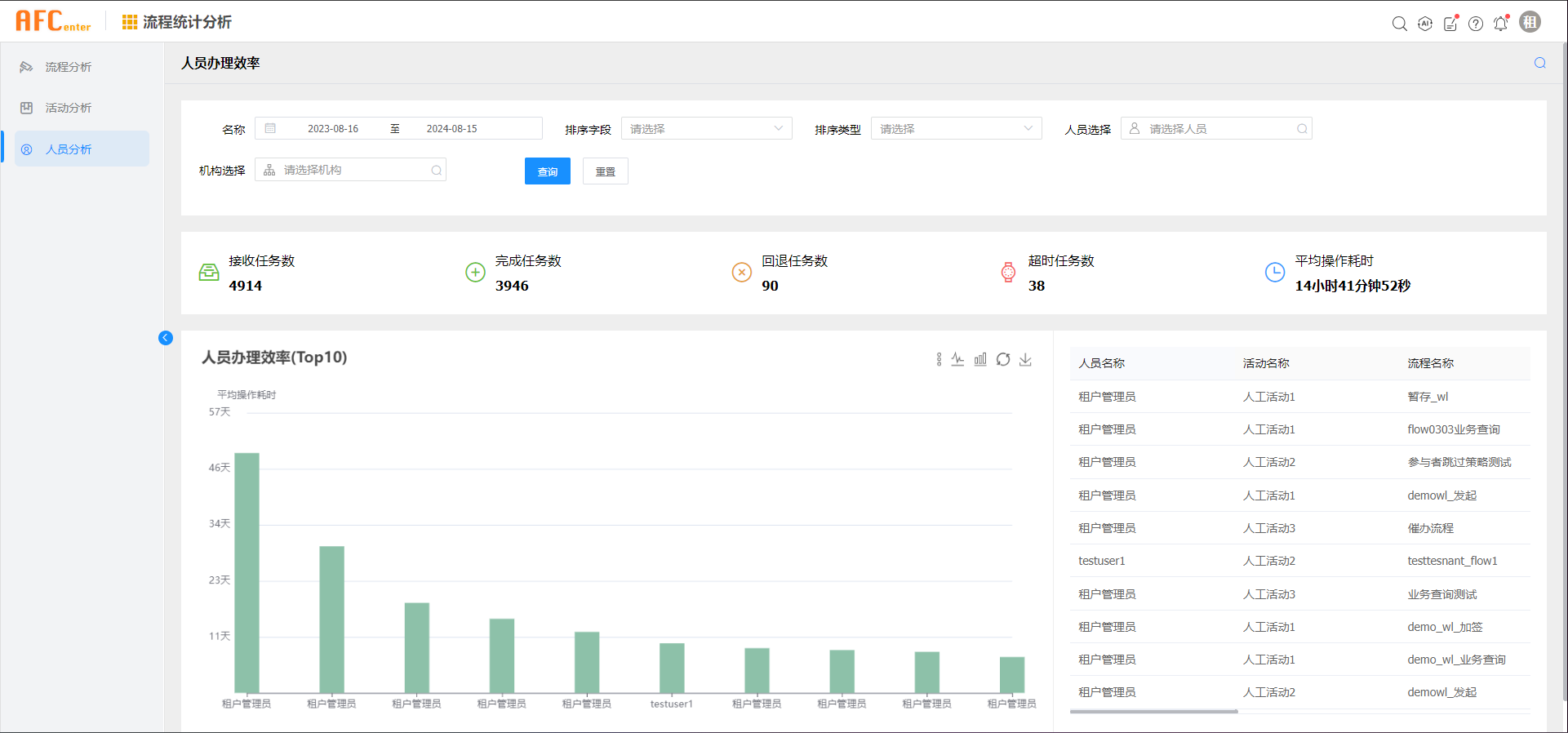Expand the 排序字段 dropdown
The height and width of the screenshot is (733, 1568).
click(x=706, y=129)
